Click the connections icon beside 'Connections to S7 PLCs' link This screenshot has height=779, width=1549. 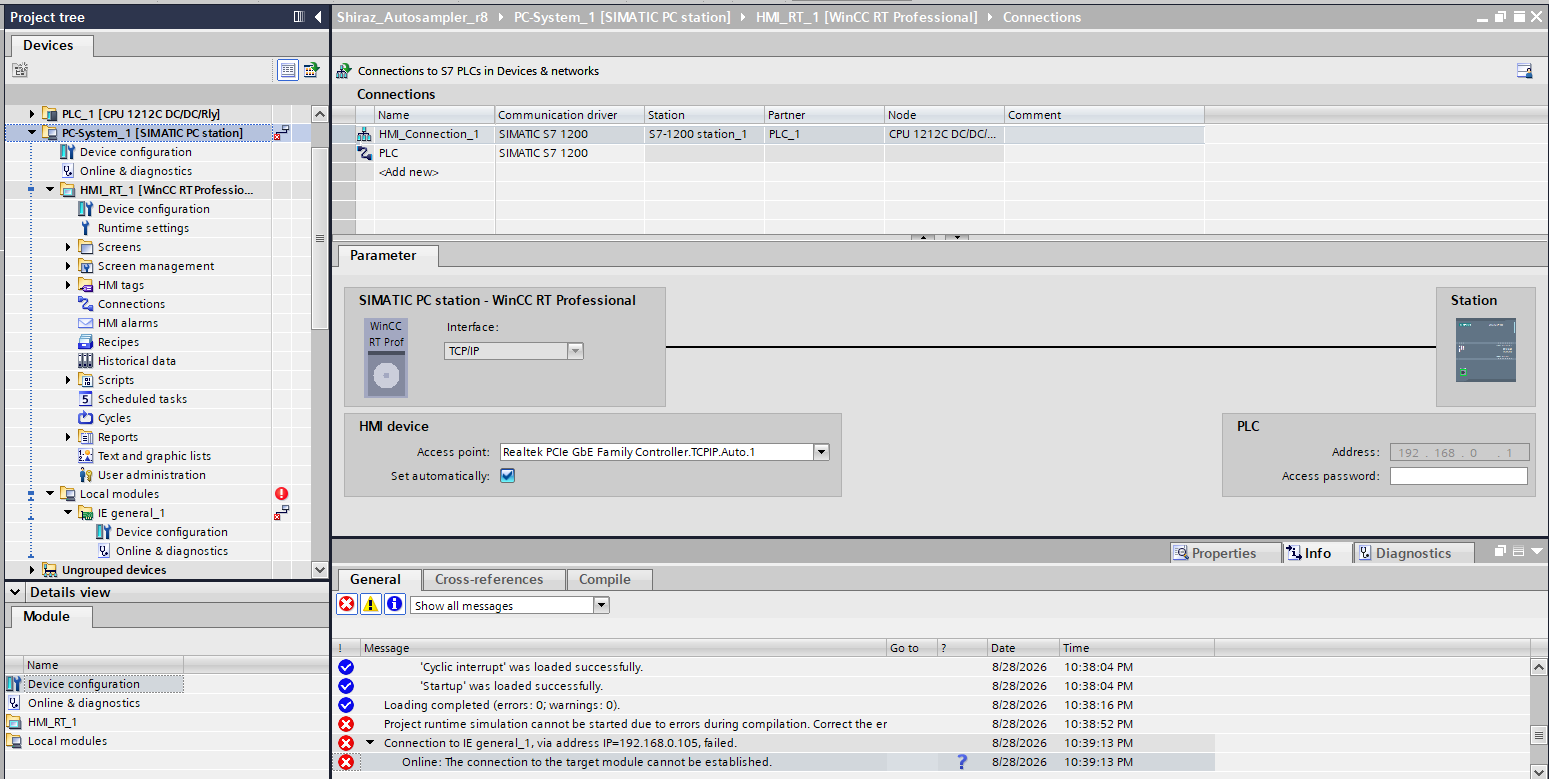point(344,71)
